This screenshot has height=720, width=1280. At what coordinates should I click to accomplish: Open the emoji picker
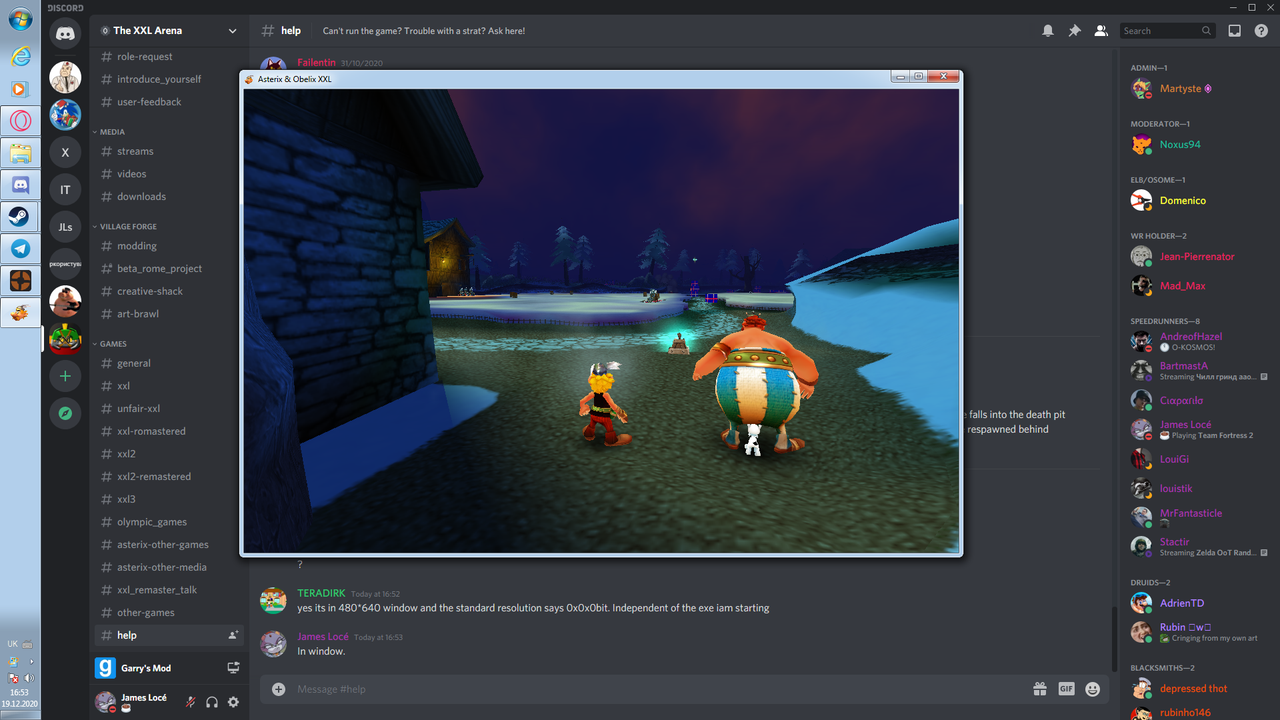pos(1093,689)
